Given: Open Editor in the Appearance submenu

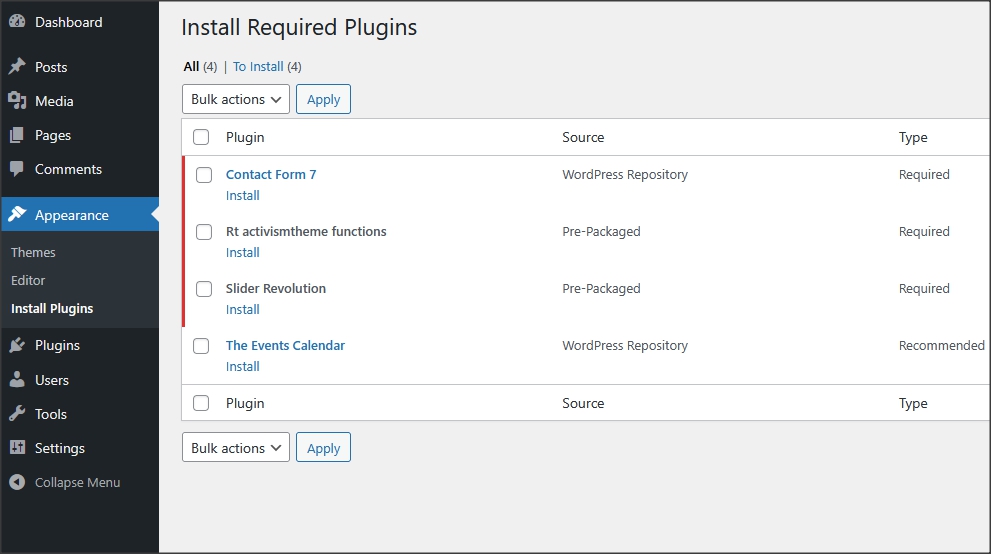Looking at the screenshot, I should 28,280.
